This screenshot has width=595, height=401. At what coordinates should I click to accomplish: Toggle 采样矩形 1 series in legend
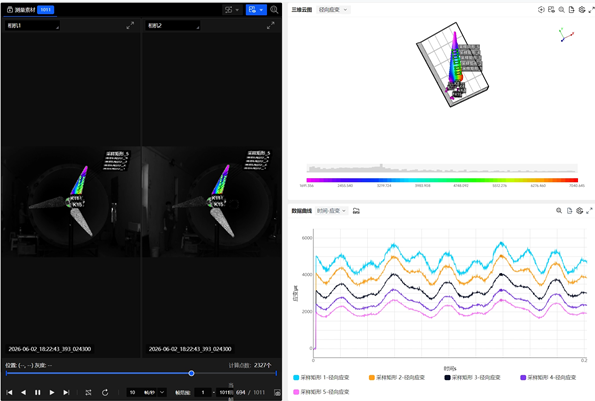tap(321, 377)
